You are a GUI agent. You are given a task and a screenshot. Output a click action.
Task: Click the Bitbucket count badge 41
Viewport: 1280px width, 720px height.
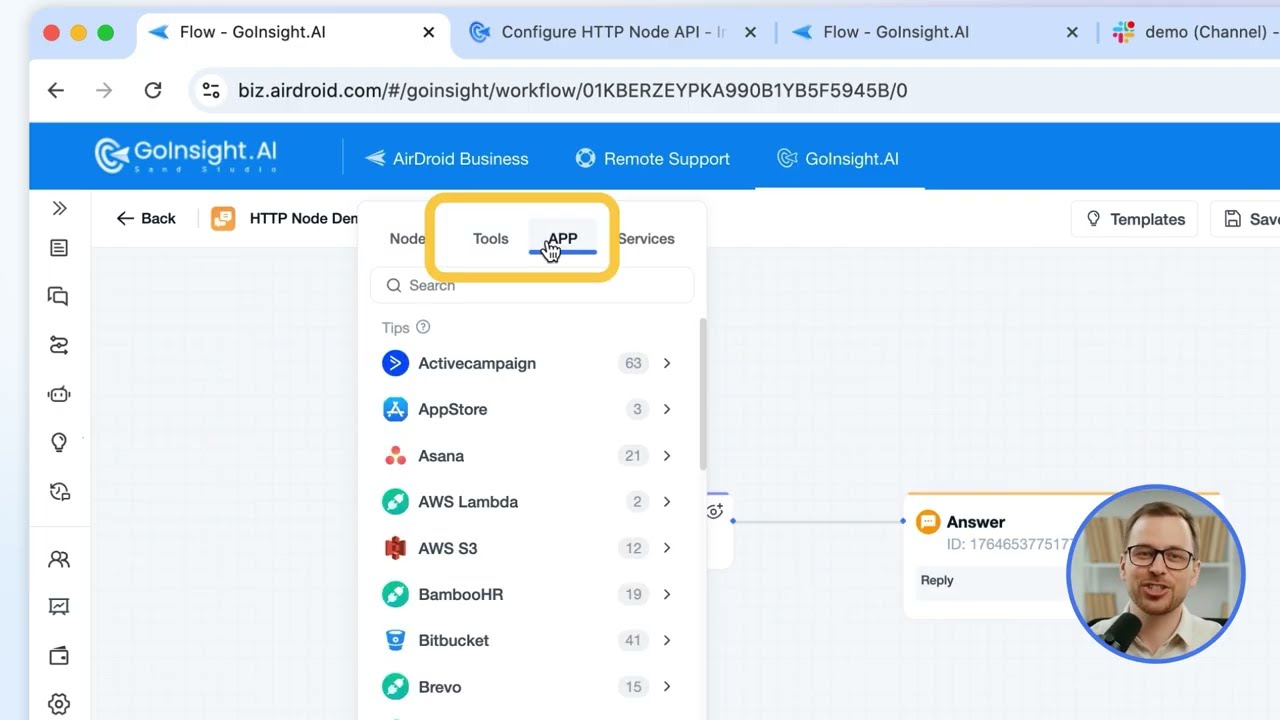point(633,640)
